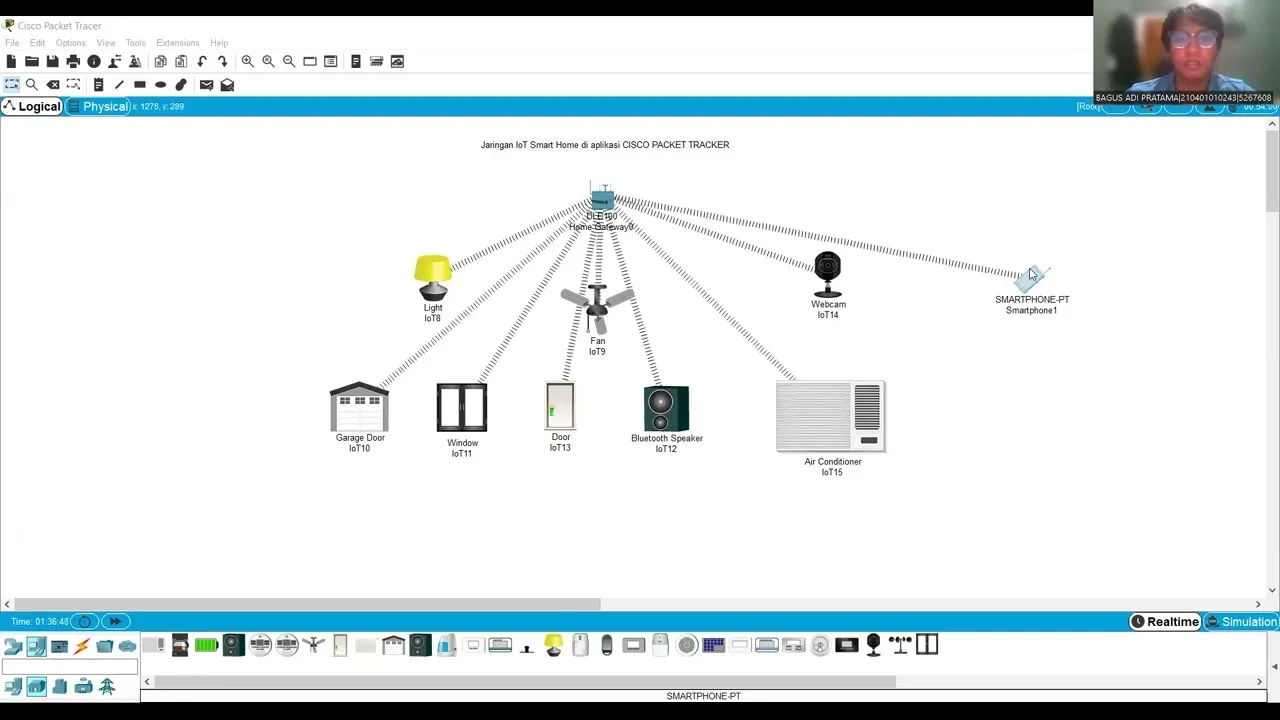The width and height of the screenshot is (1280, 720).
Task: Open the Edit menu
Action: [37, 43]
